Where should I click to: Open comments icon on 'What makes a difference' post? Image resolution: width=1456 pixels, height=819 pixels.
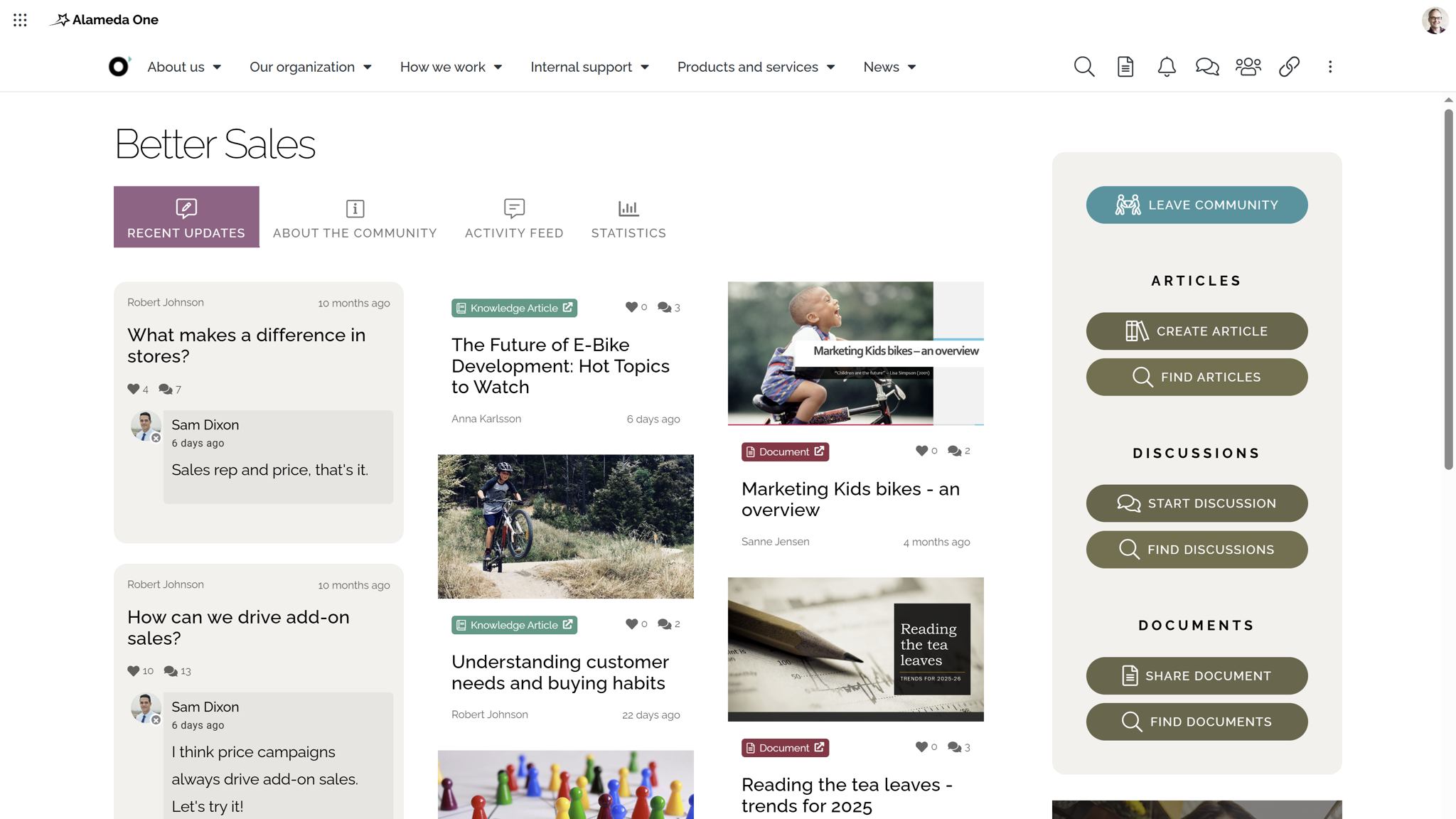click(165, 389)
